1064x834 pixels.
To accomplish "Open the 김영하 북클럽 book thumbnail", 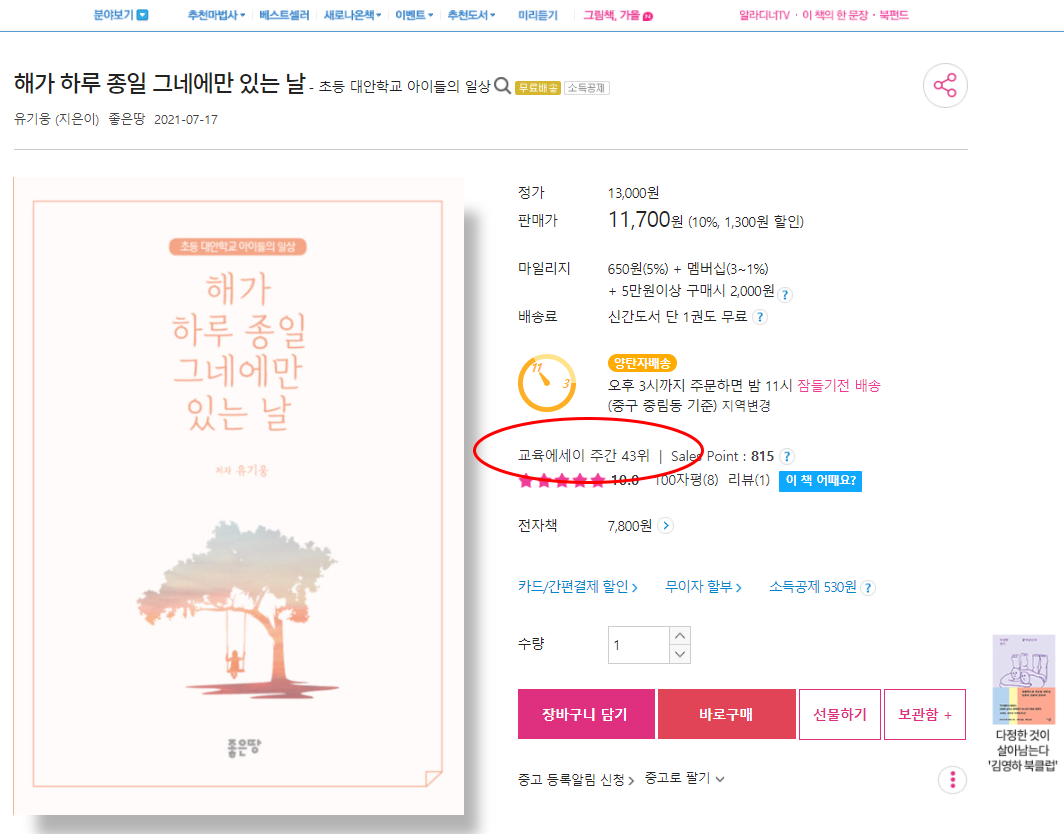I will coord(1023,680).
